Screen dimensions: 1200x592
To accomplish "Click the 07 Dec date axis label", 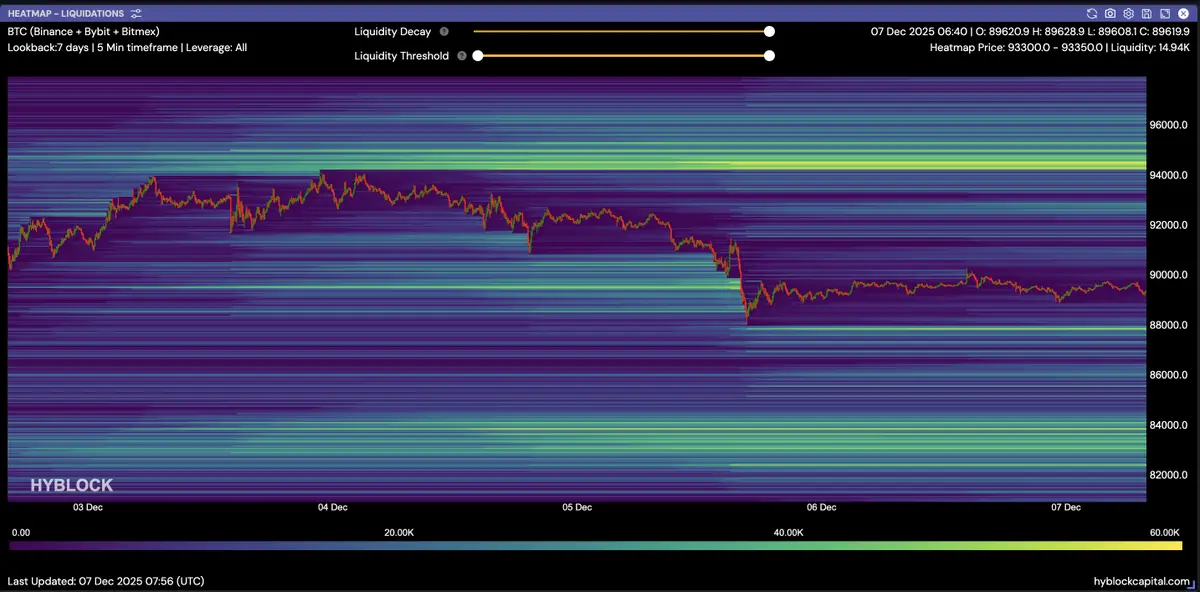I will (1066, 508).
